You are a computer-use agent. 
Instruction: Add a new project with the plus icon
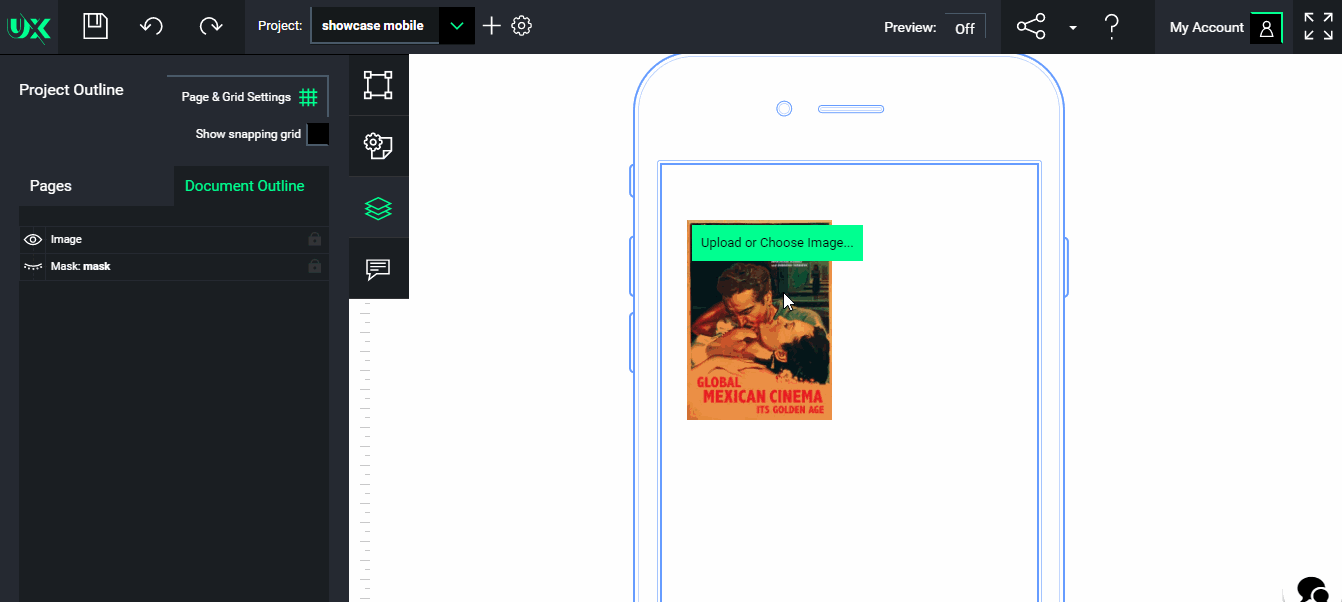click(491, 26)
